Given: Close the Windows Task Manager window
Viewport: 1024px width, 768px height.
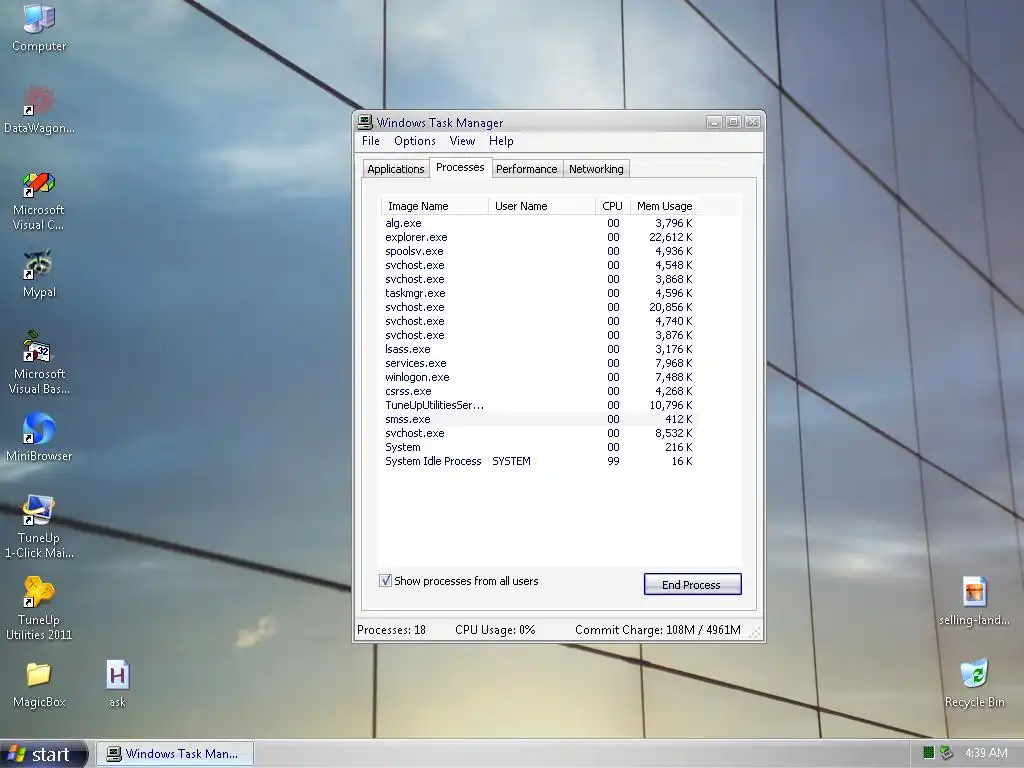Looking at the screenshot, I should pyautogui.click(x=752, y=122).
